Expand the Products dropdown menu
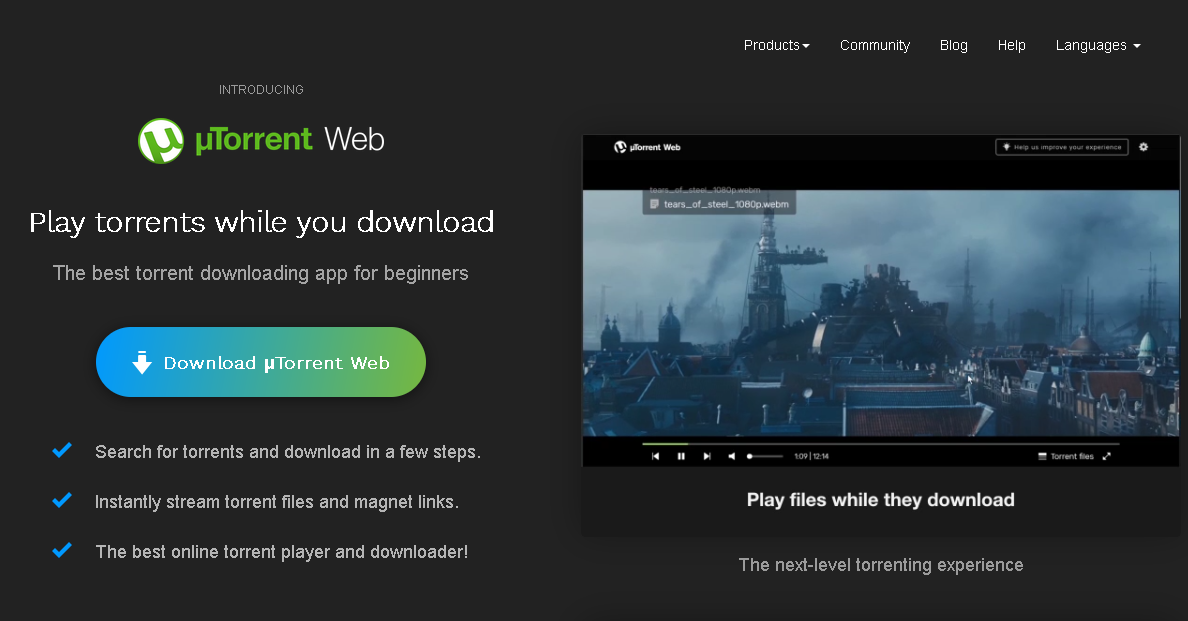Viewport: 1188px width, 621px height. tap(776, 45)
